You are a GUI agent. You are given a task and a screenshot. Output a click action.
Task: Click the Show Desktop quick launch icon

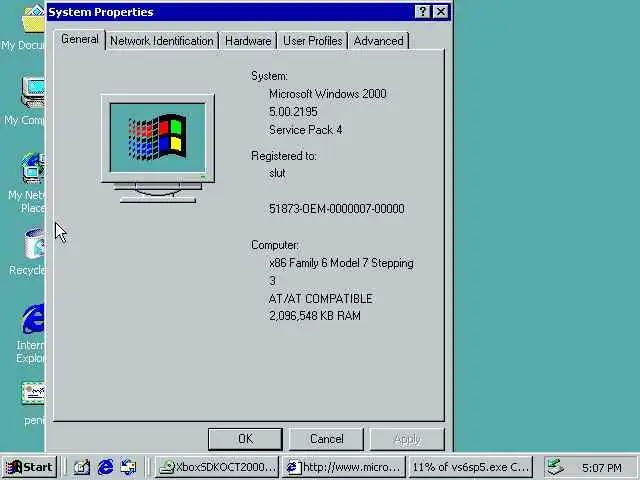[x=82, y=467]
